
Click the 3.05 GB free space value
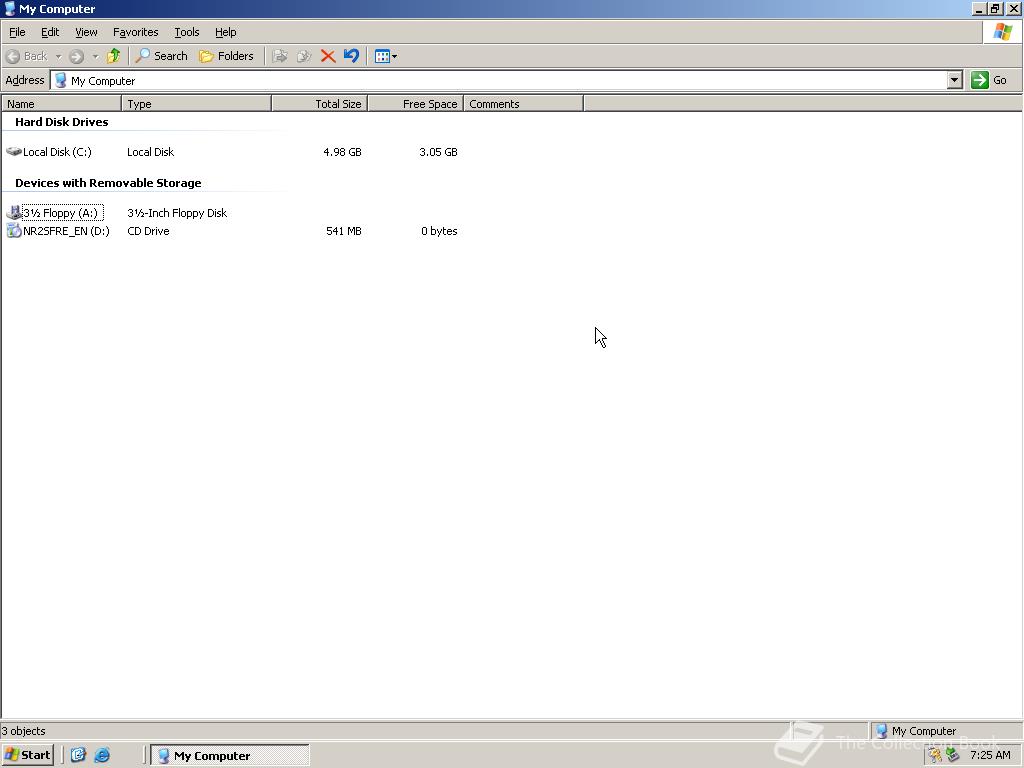(x=438, y=152)
